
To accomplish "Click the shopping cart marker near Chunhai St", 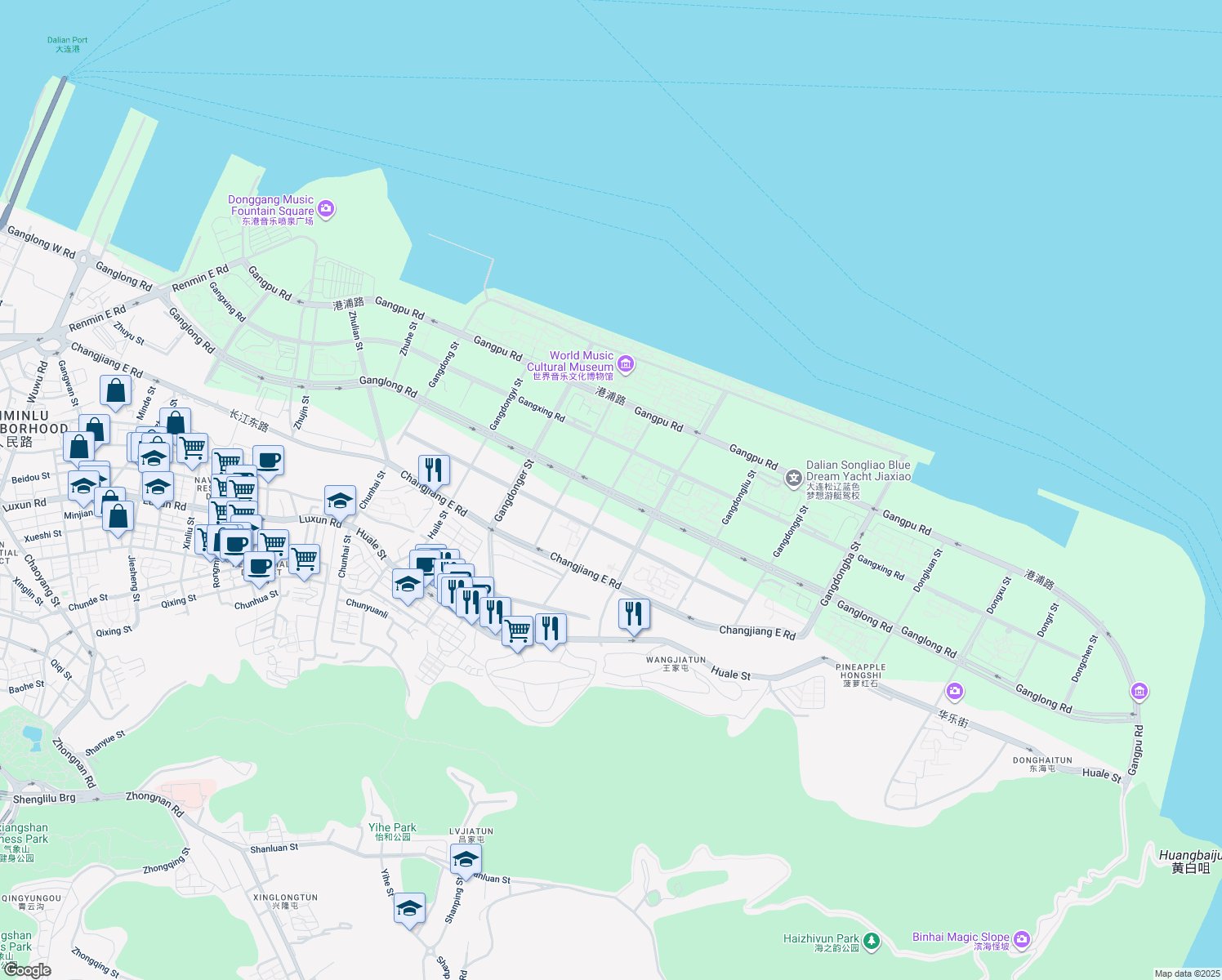I will point(304,559).
